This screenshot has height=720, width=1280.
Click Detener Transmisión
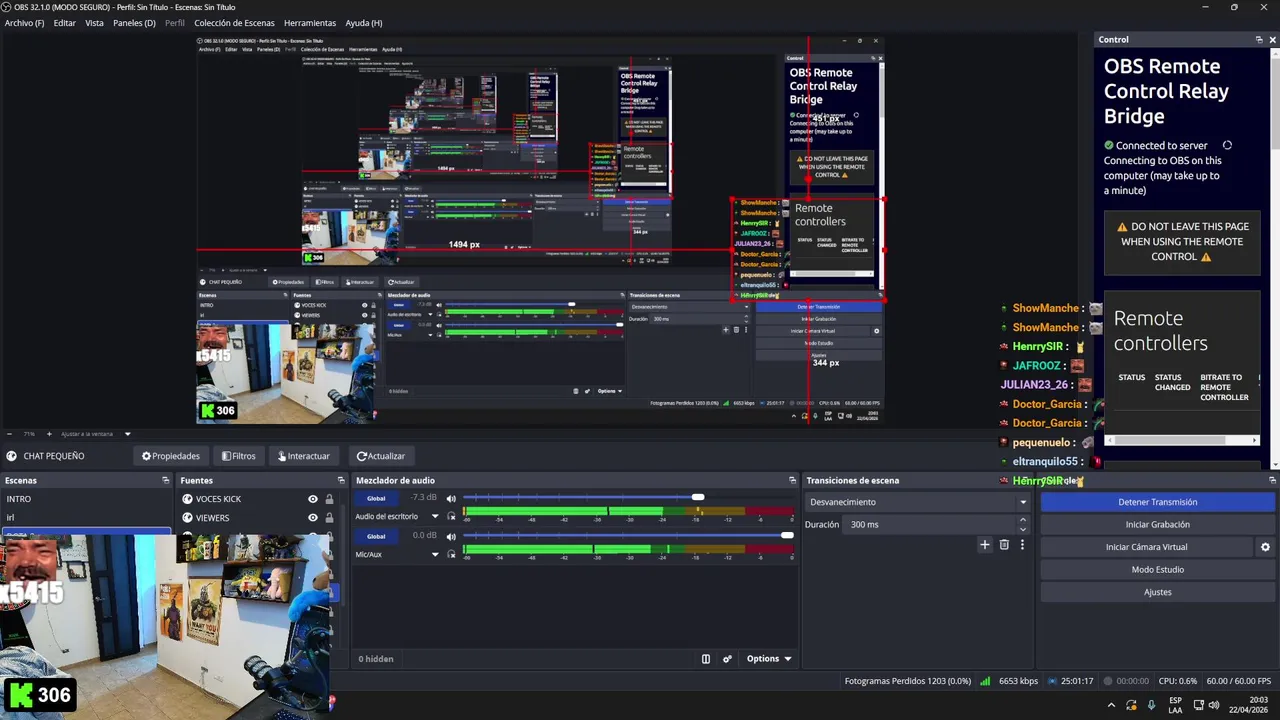(x=1157, y=502)
